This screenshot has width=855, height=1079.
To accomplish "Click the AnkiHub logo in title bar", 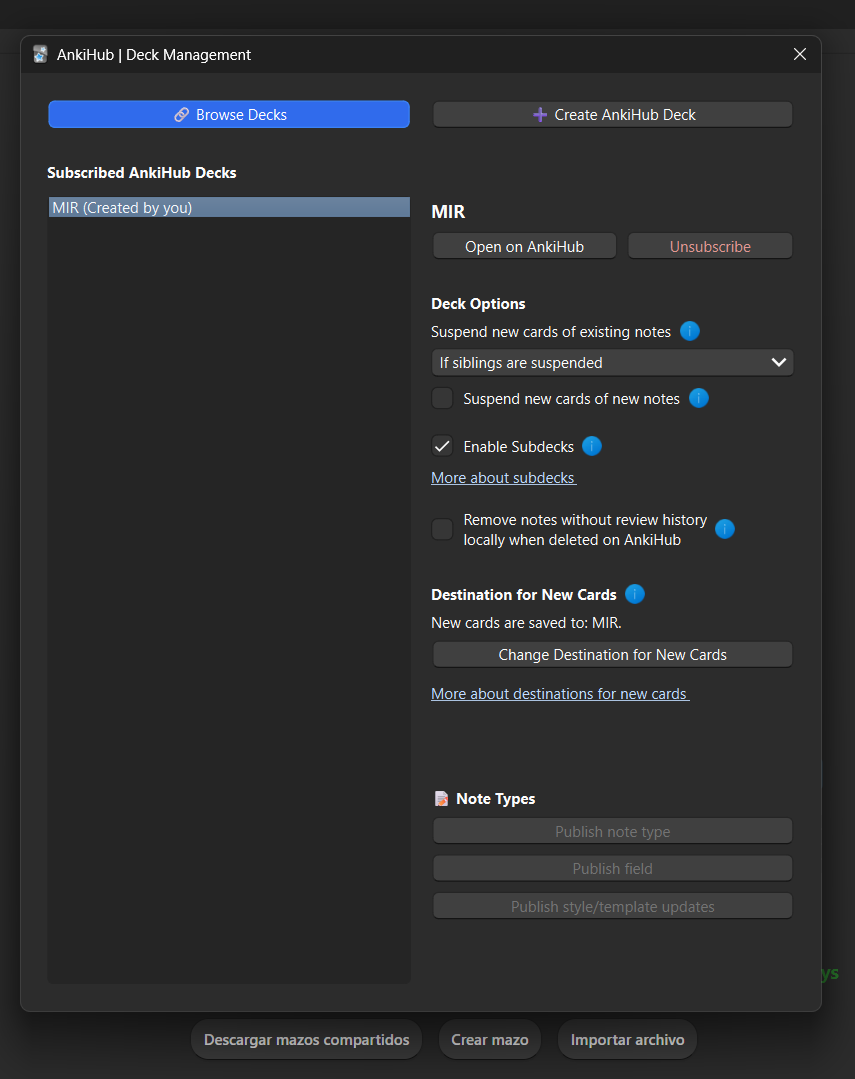I will click(x=41, y=54).
